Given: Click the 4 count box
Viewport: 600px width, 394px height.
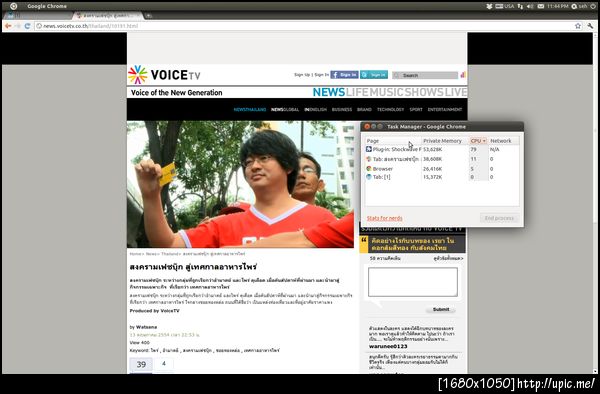Looking at the screenshot, I should 164,363.
